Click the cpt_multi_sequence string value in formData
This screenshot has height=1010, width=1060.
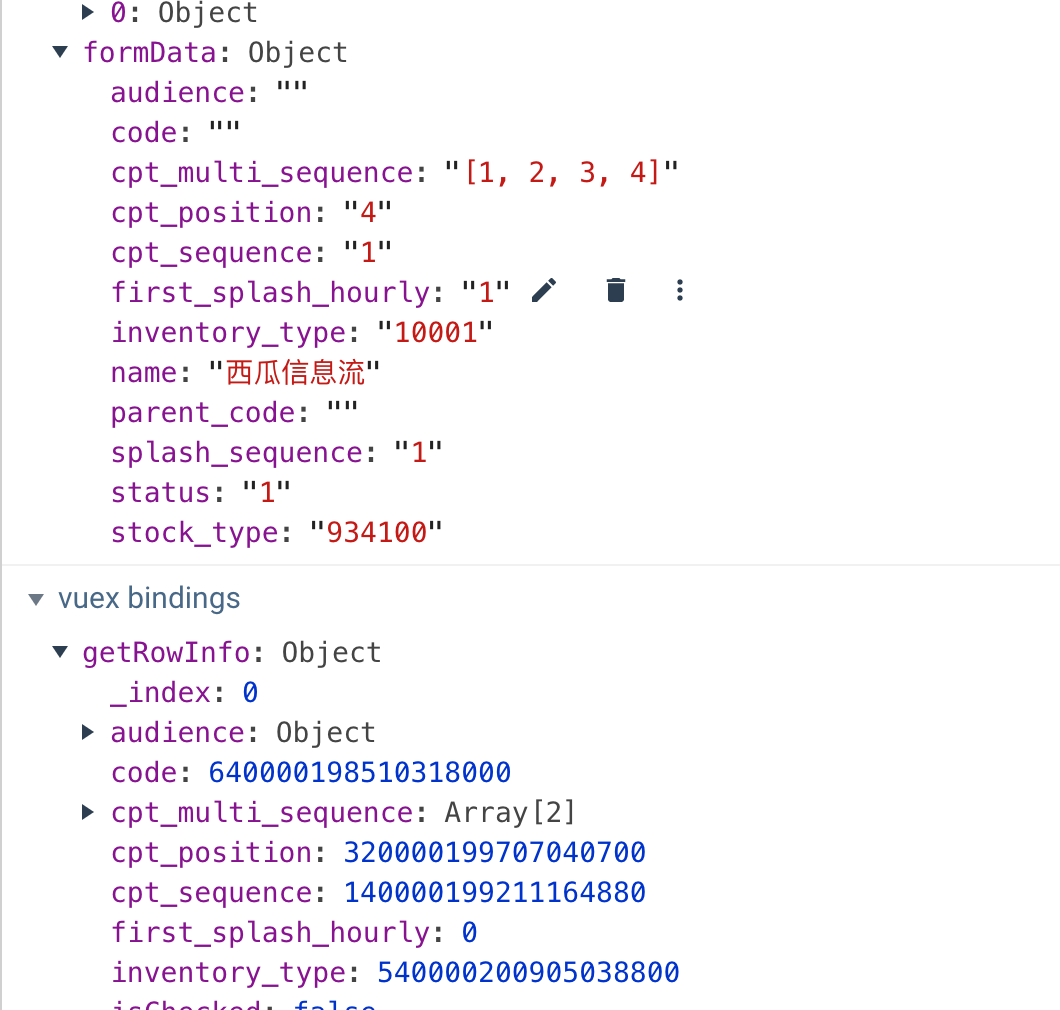pyautogui.click(x=561, y=173)
